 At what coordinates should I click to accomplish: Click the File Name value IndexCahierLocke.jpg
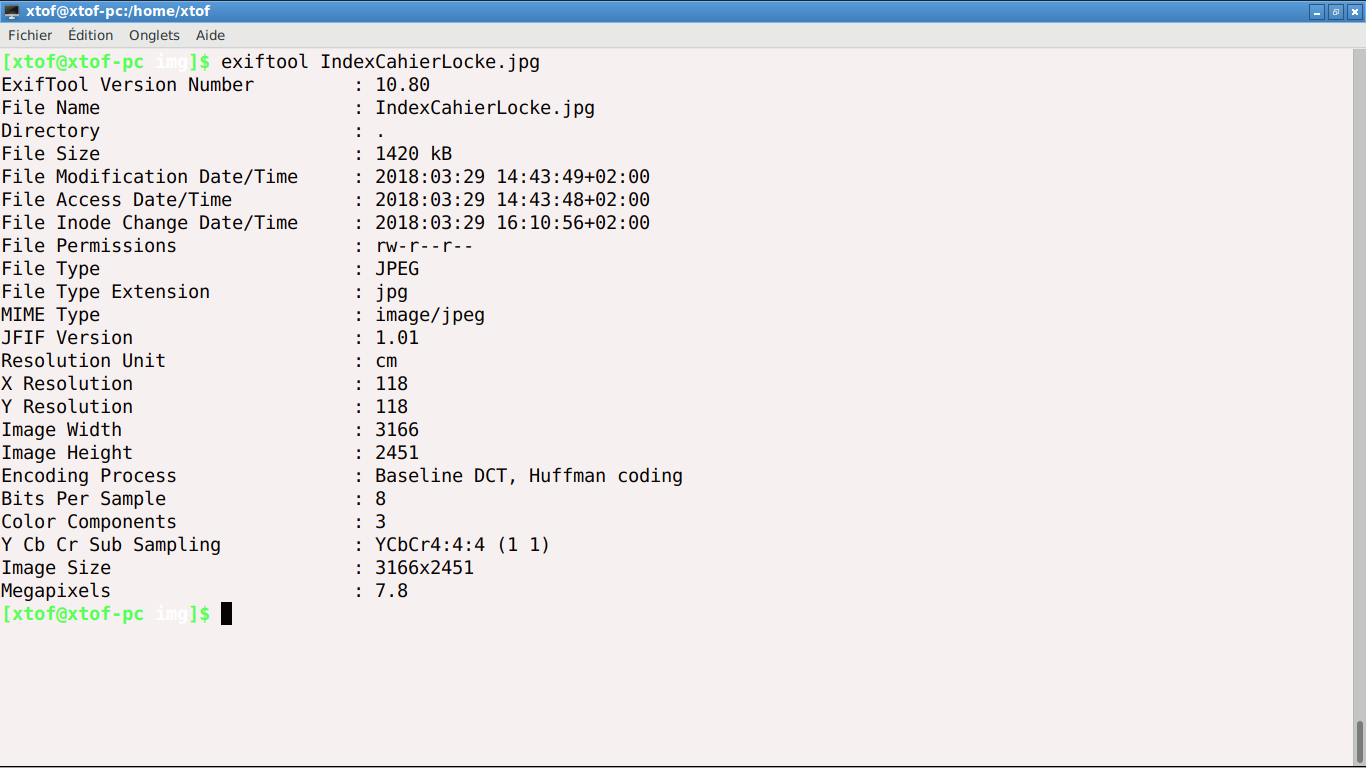click(485, 108)
